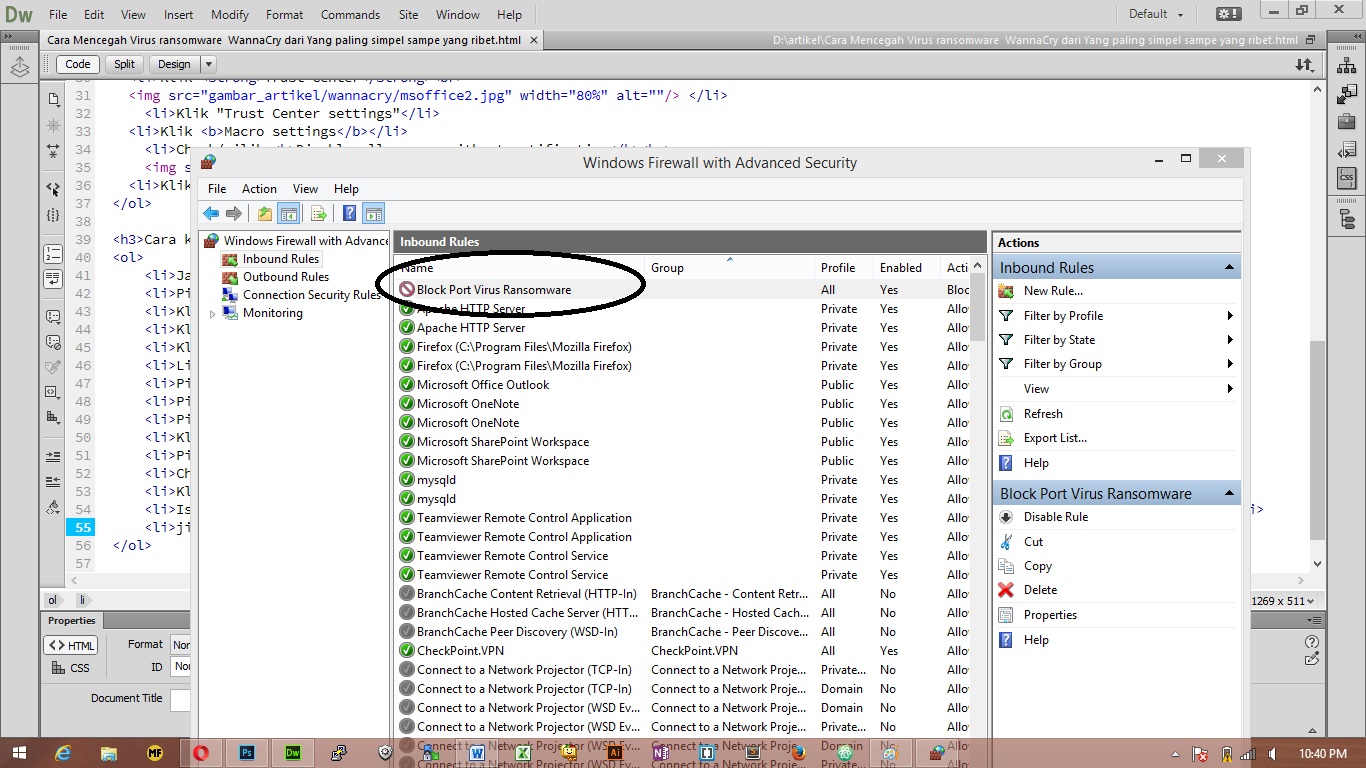Open Dreamweaver Modify menu
The image size is (1366, 768).
tap(230, 15)
